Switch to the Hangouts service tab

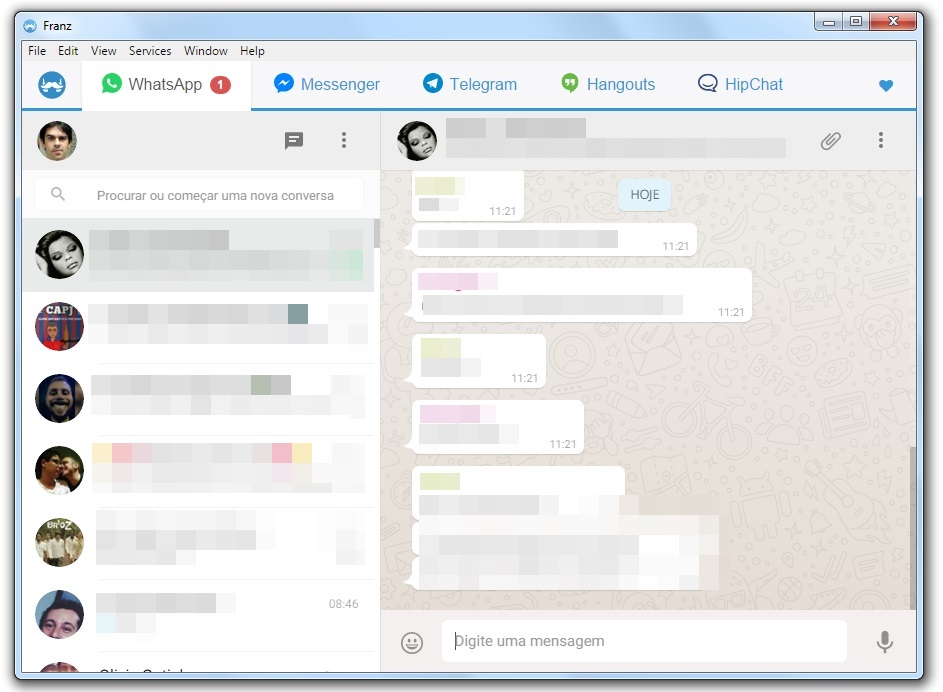click(x=608, y=85)
